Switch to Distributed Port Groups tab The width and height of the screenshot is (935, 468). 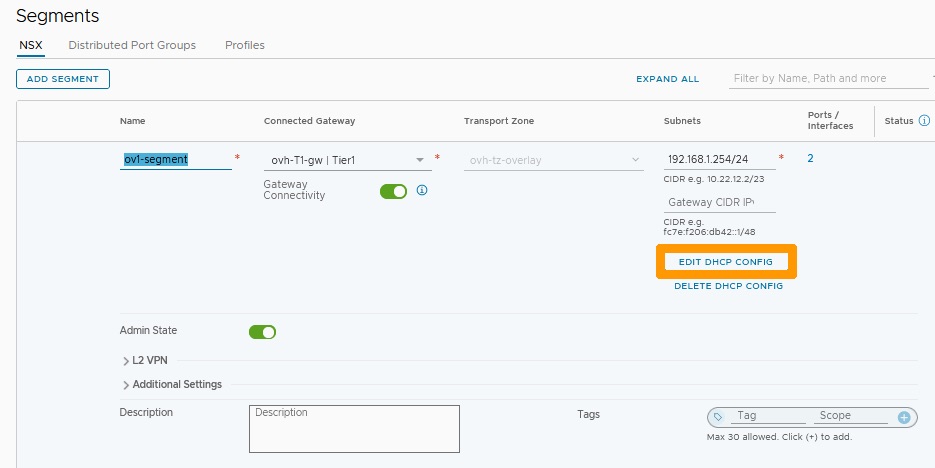[x=132, y=45]
